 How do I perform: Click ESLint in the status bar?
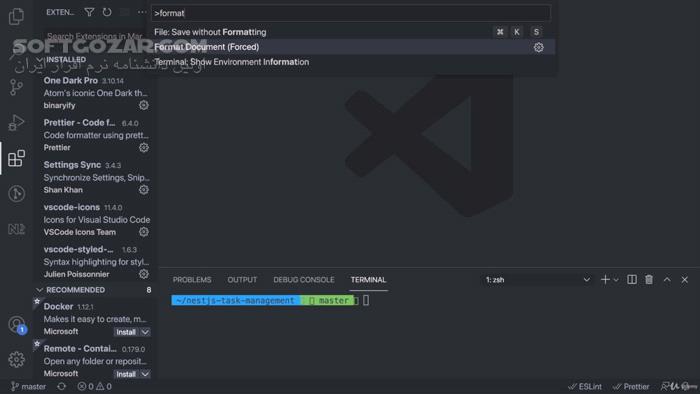pyautogui.click(x=585, y=386)
